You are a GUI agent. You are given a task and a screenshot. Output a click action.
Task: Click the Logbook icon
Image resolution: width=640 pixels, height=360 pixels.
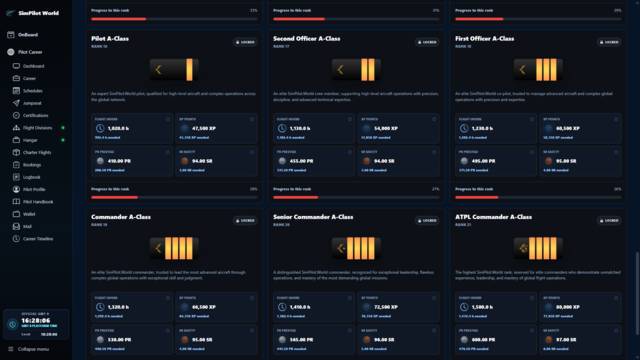(x=16, y=177)
